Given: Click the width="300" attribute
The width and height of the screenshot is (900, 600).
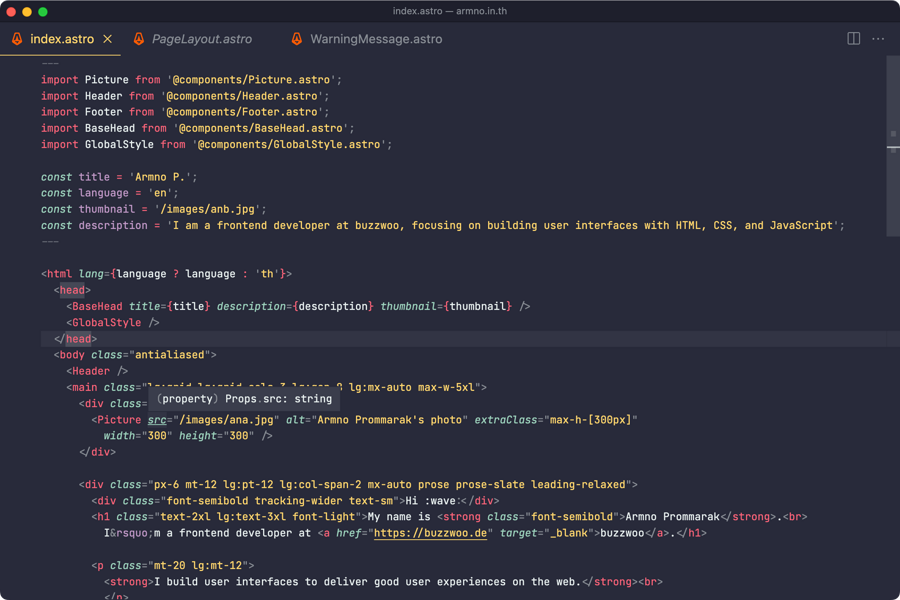Looking at the screenshot, I should [138, 436].
